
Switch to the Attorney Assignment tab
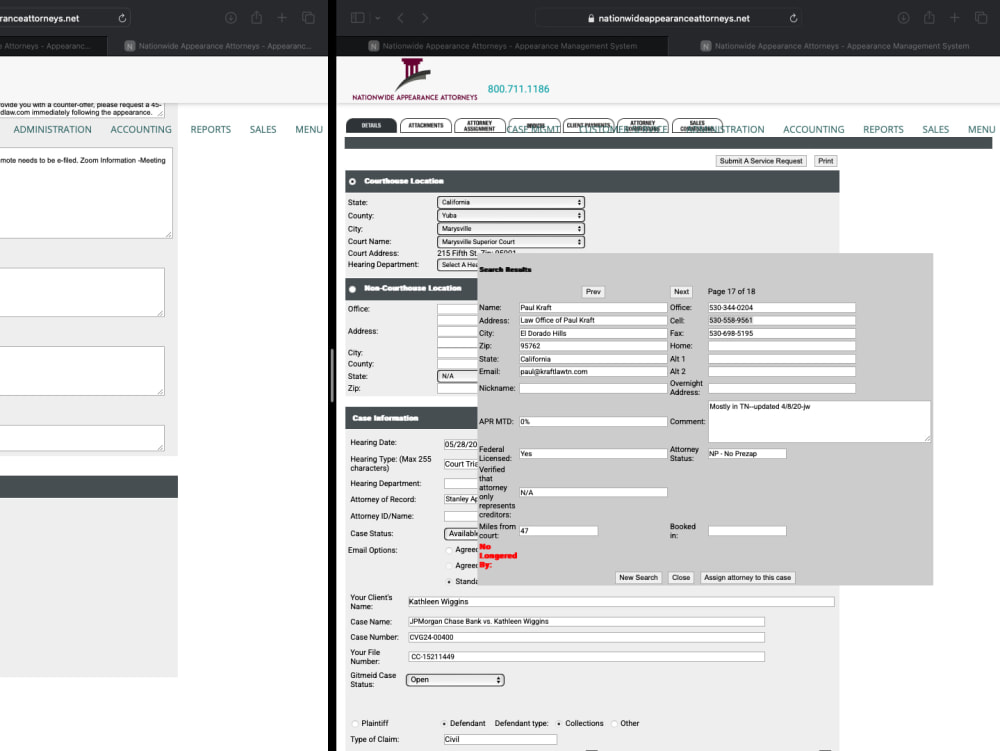[480, 126]
